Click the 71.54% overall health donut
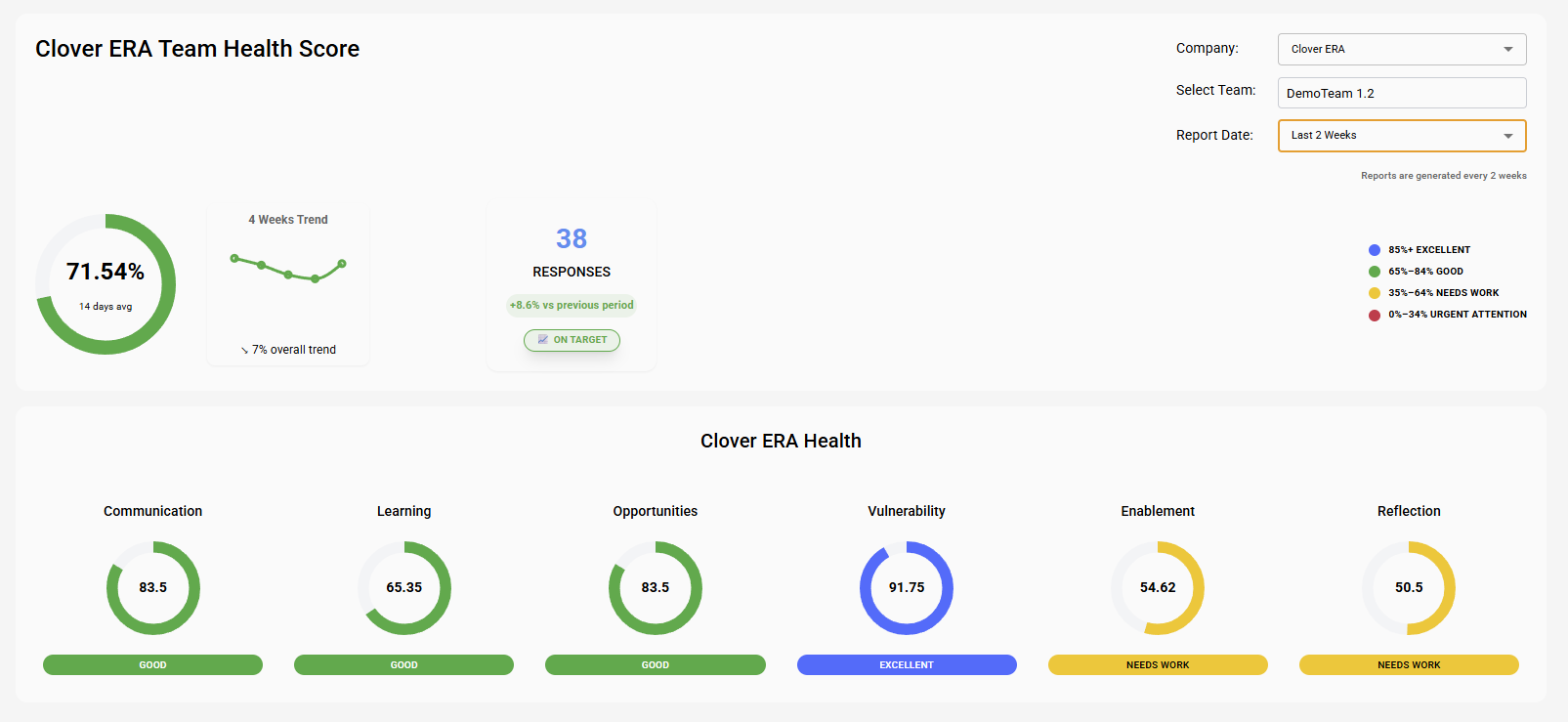This screenshot has height=722, width=1568. (x=106, y=284)
